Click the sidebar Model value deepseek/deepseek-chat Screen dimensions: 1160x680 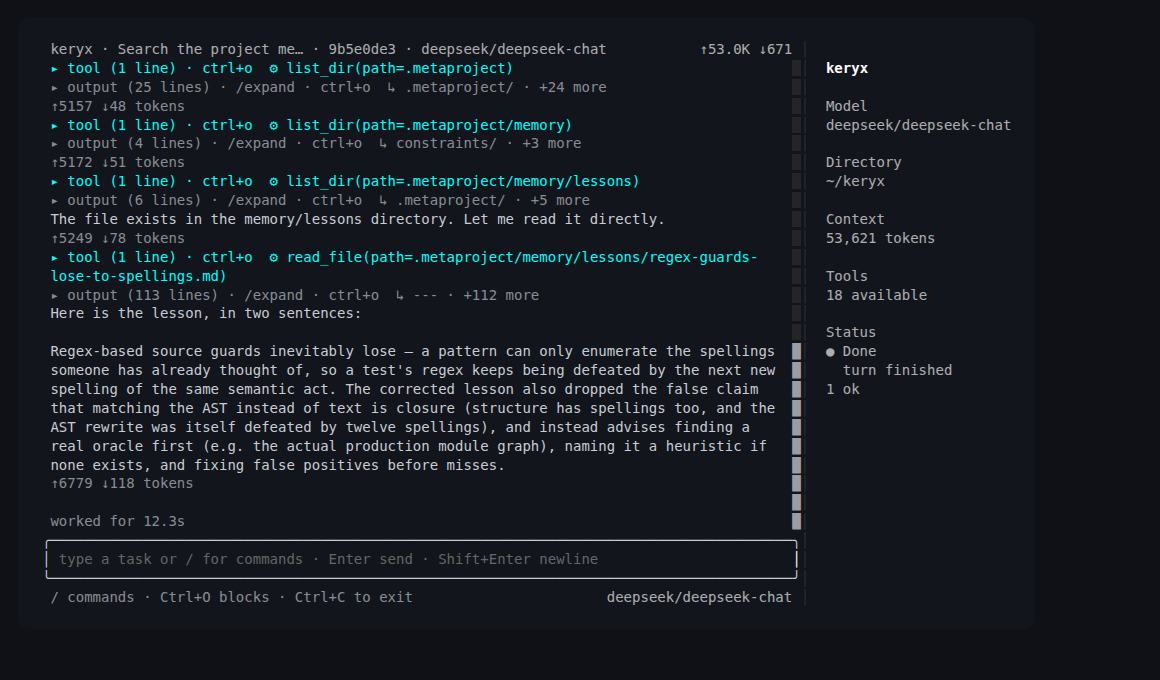(x=918, y=125)
